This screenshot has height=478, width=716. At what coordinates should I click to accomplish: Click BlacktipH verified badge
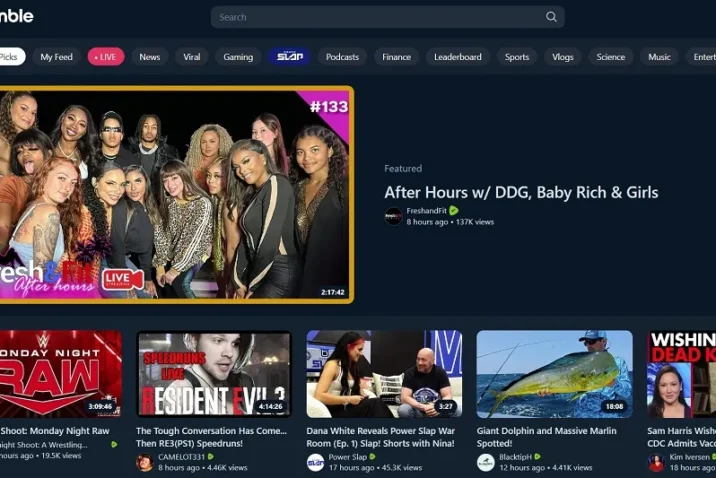[x=537, y=457]
